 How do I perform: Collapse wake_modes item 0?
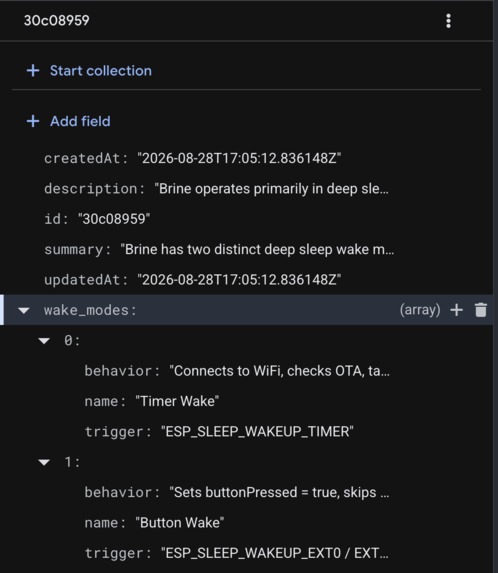pyautogui.click(x=44, y=341)
